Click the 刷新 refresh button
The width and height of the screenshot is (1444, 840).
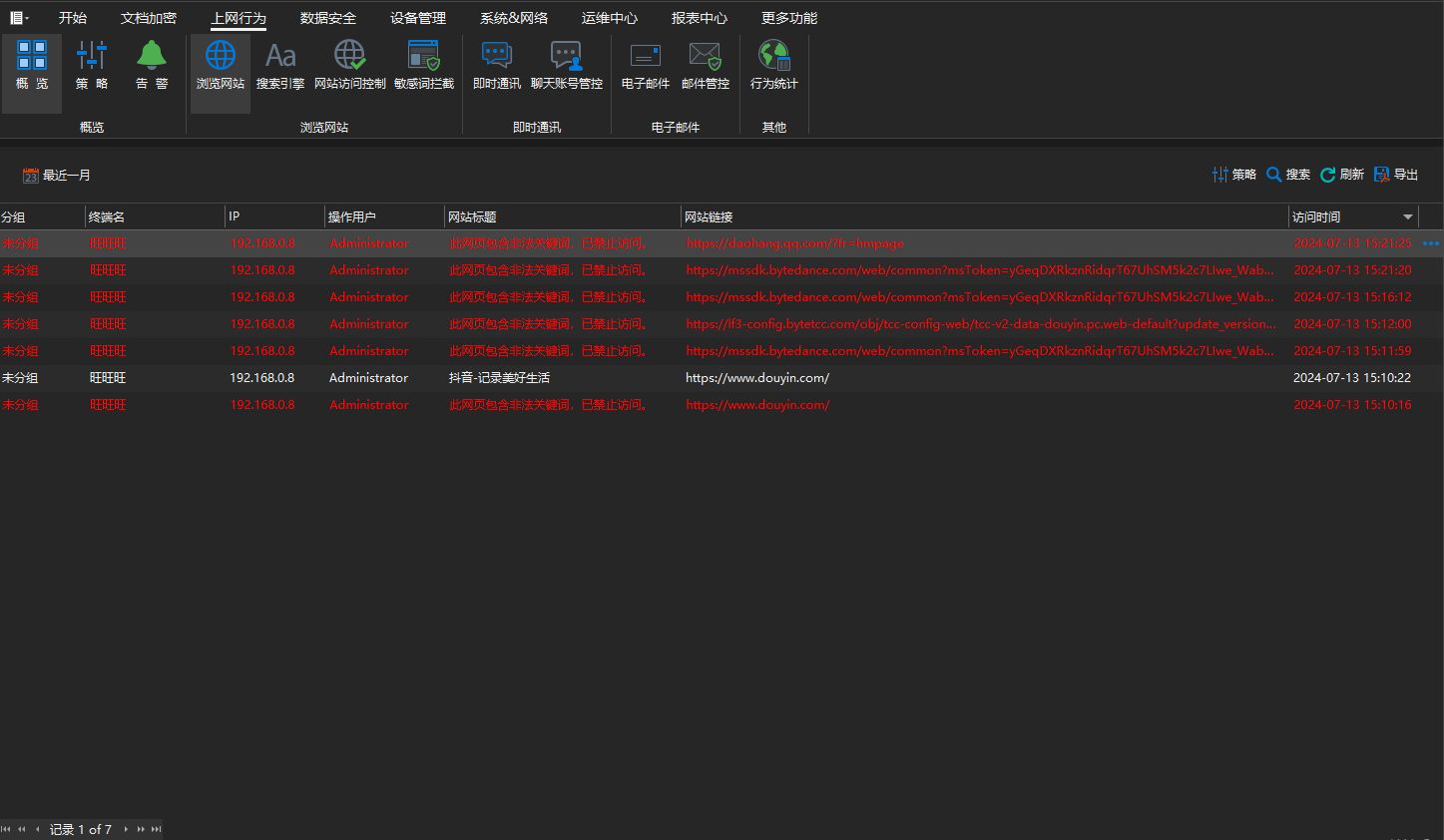(x=1342, y=175)
